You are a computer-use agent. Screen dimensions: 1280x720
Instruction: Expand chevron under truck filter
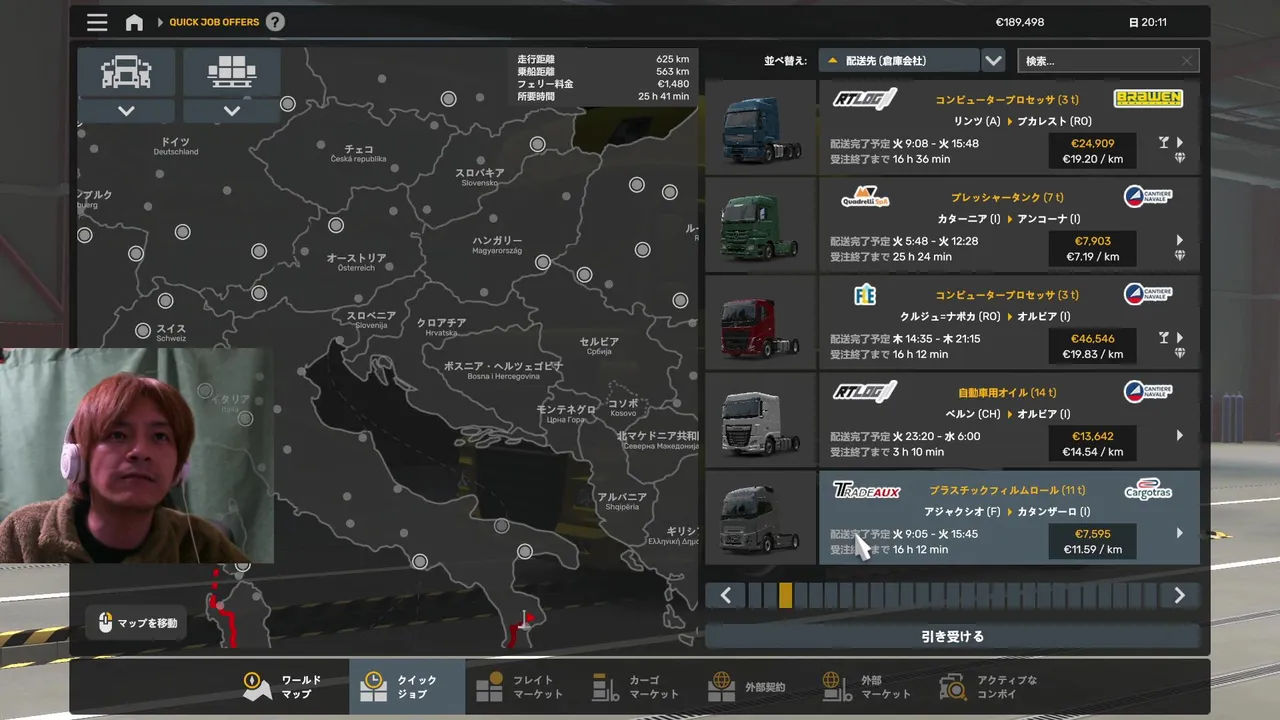126,111
